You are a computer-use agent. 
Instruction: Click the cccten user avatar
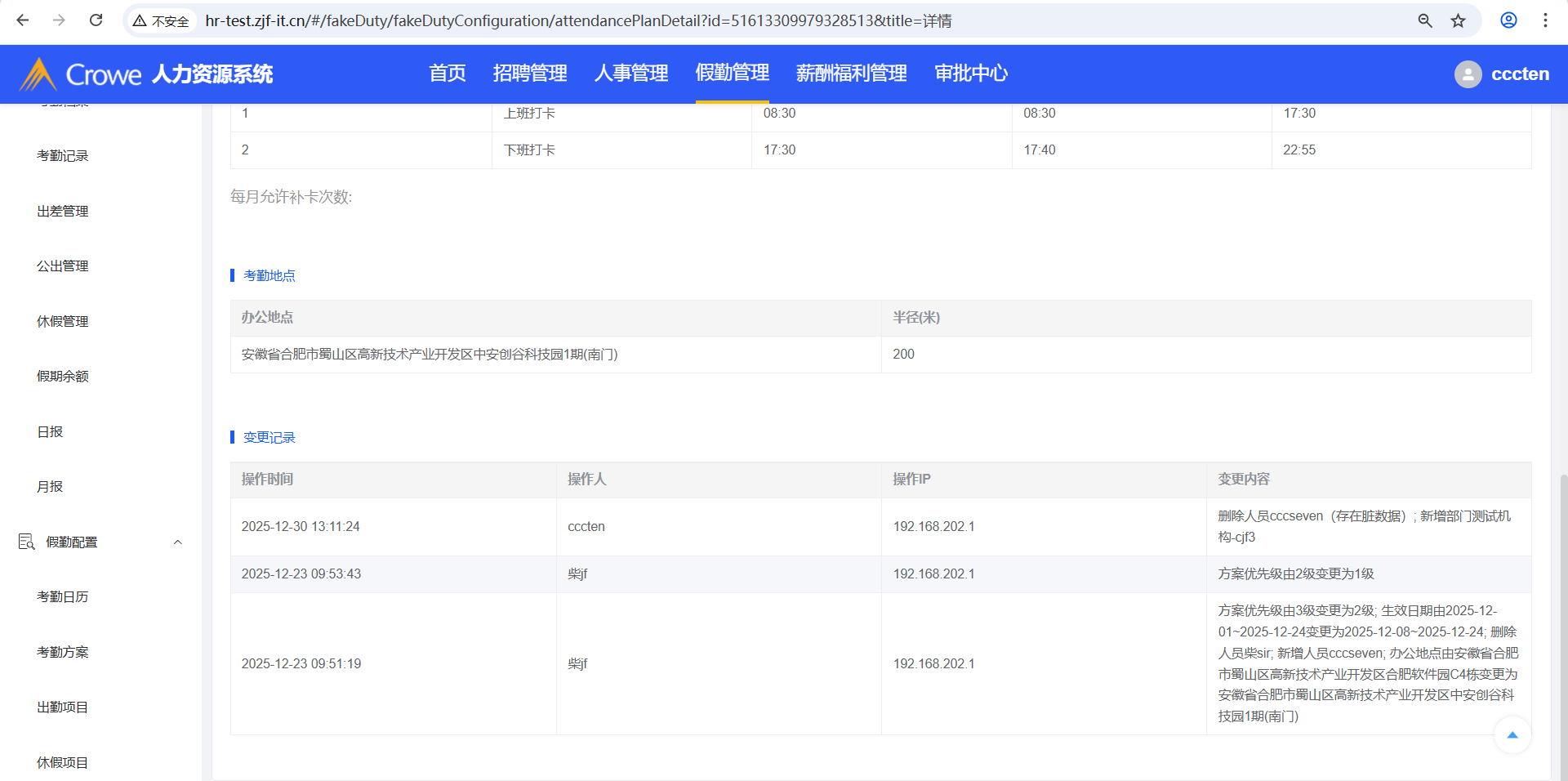pos(1468,74)
